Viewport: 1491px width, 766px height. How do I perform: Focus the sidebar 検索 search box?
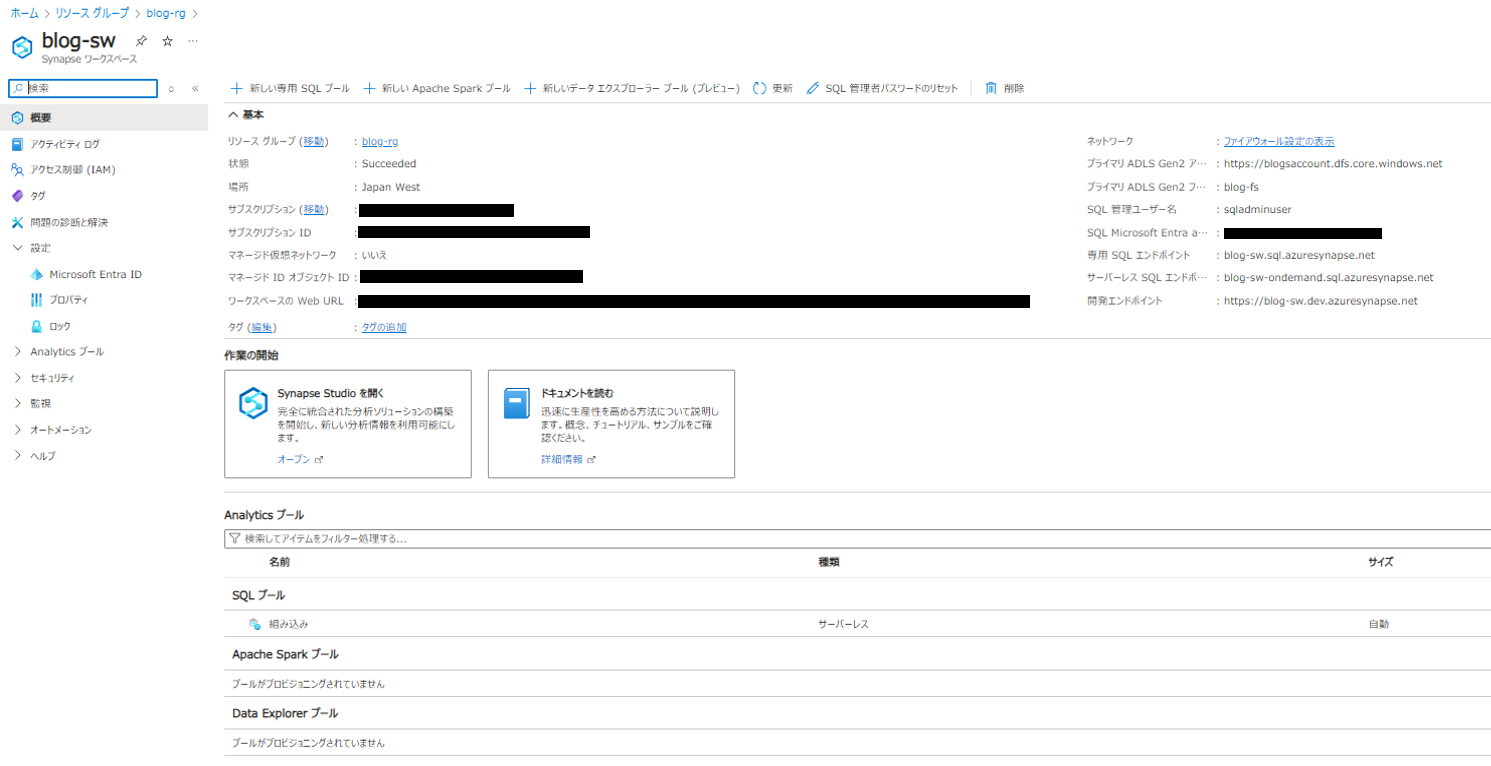(83, 88)
